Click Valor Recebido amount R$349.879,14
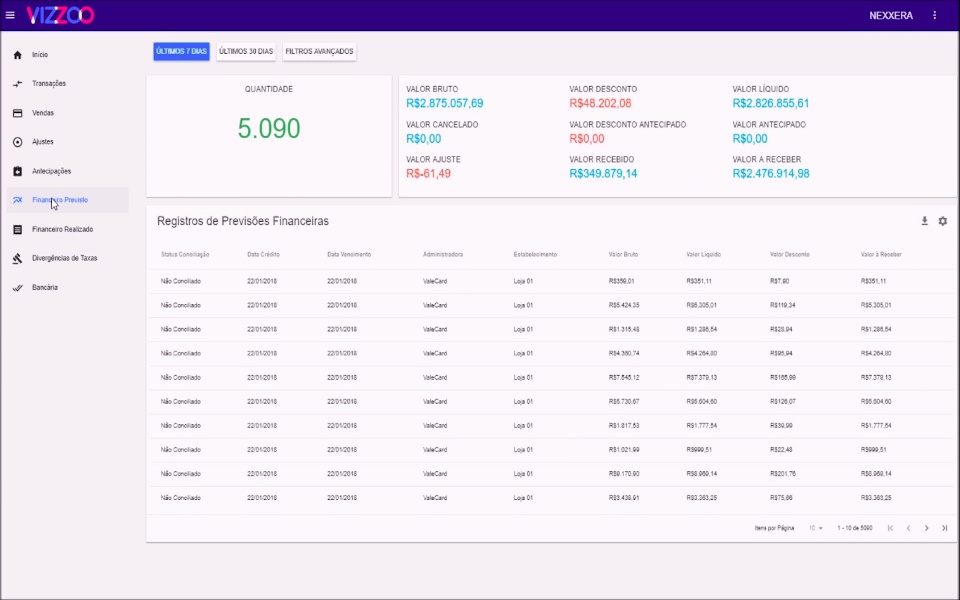 click(x=603, y=174)
